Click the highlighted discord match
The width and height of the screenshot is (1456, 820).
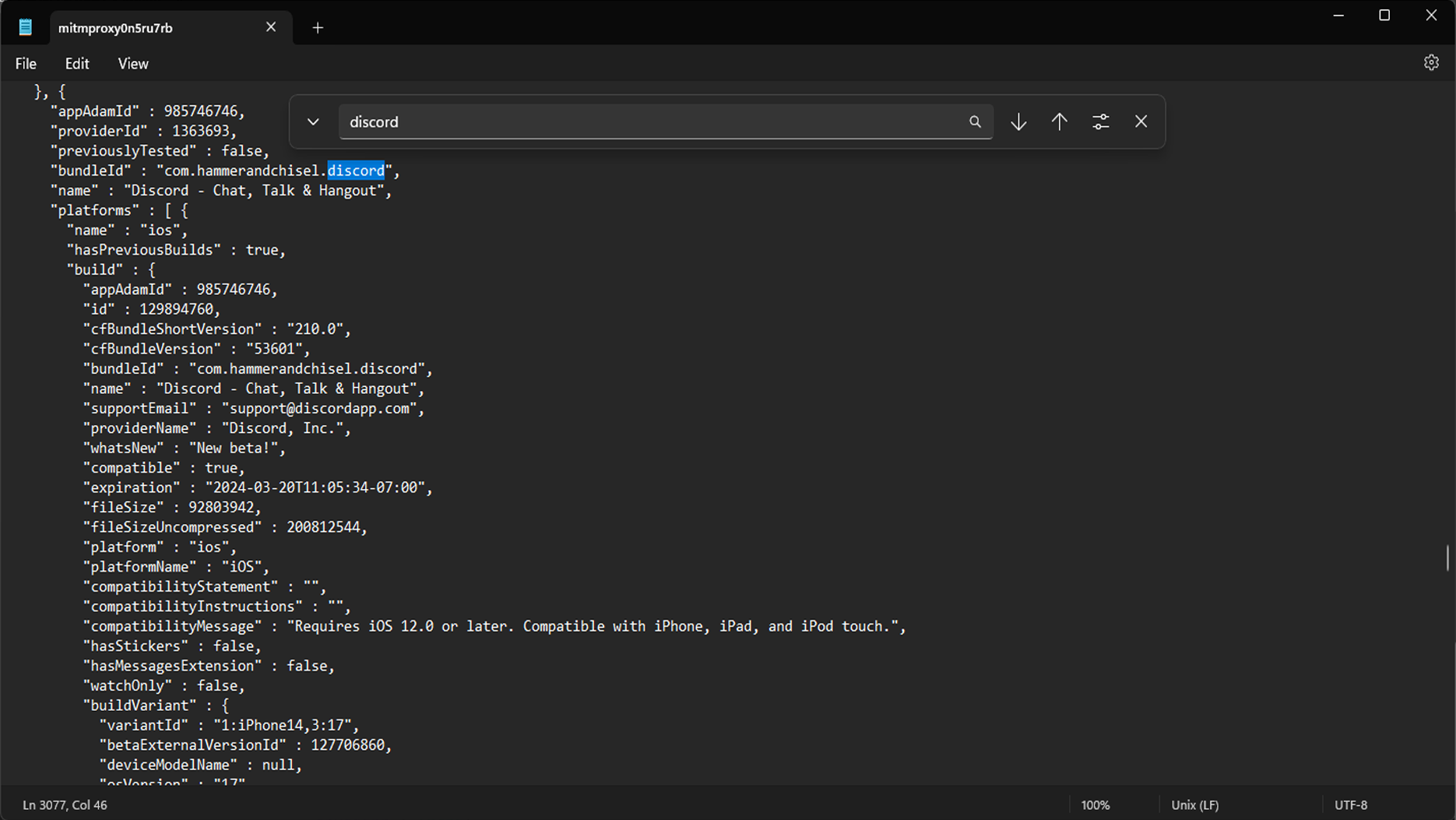[x=356, y=171]
